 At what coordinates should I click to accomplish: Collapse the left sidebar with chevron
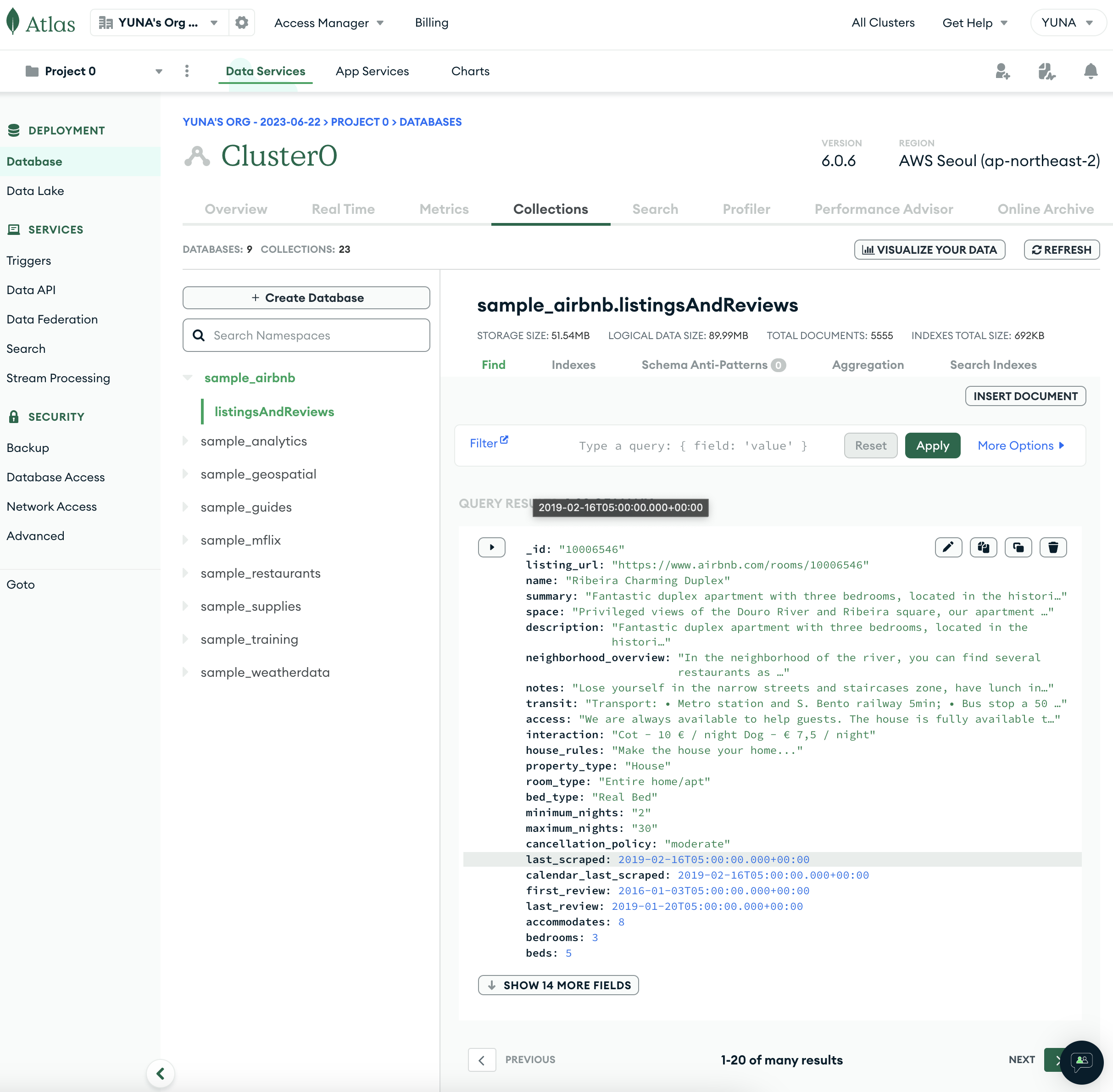click(161, 1074)
